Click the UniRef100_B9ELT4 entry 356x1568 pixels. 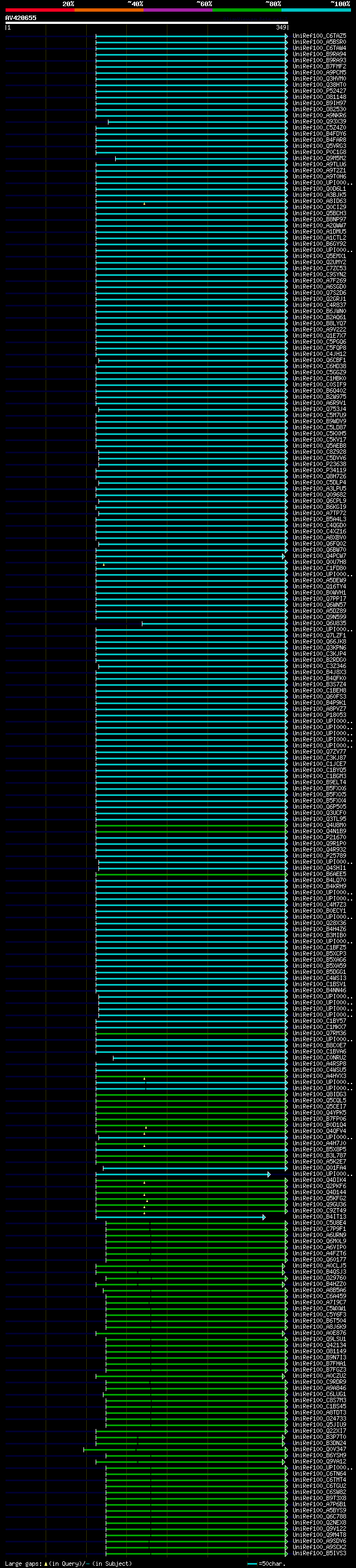point(319,782)
